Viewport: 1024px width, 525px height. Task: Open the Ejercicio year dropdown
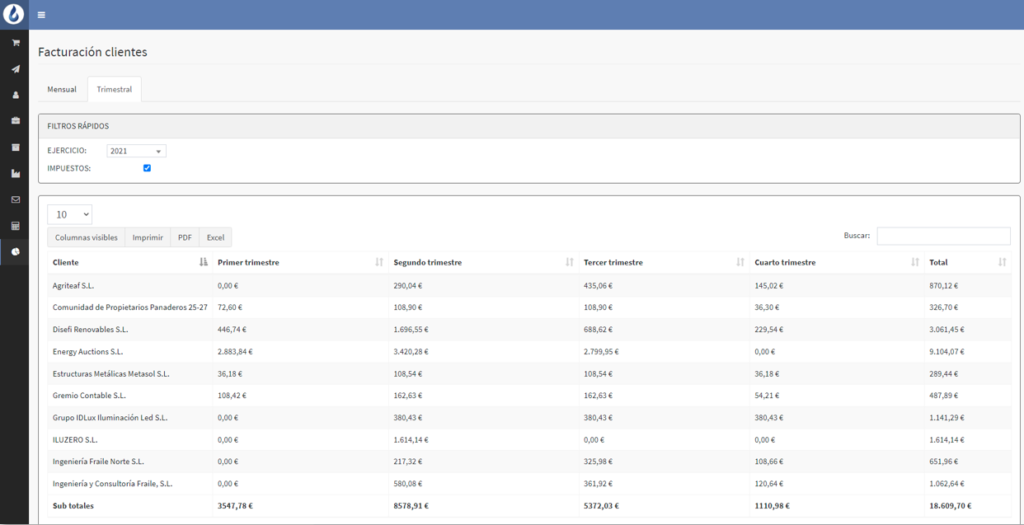click(x=136, y=151)
